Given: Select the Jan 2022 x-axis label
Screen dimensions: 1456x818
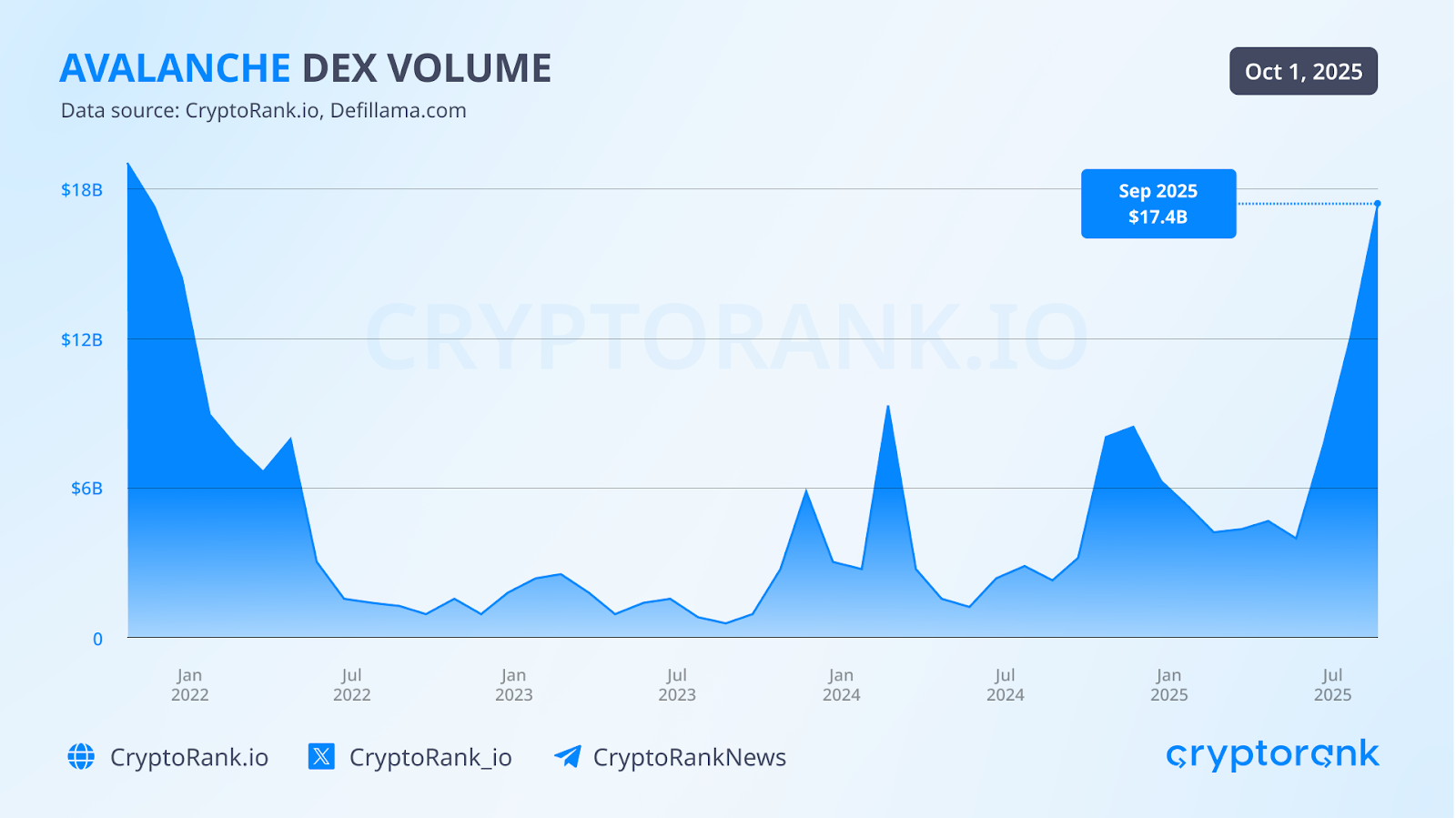Looking at the screenshot, I should [189, 685].
